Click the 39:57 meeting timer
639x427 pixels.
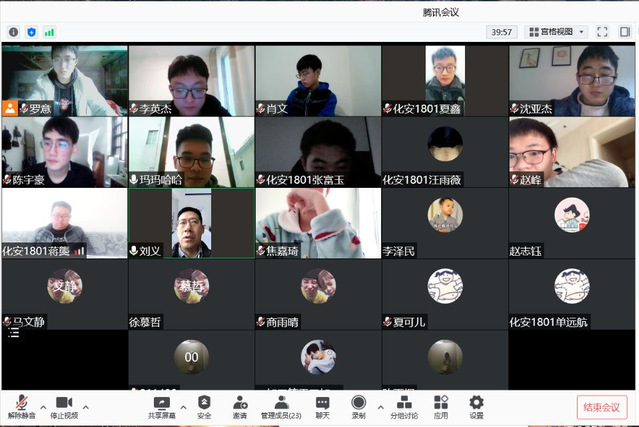[501, 32]
